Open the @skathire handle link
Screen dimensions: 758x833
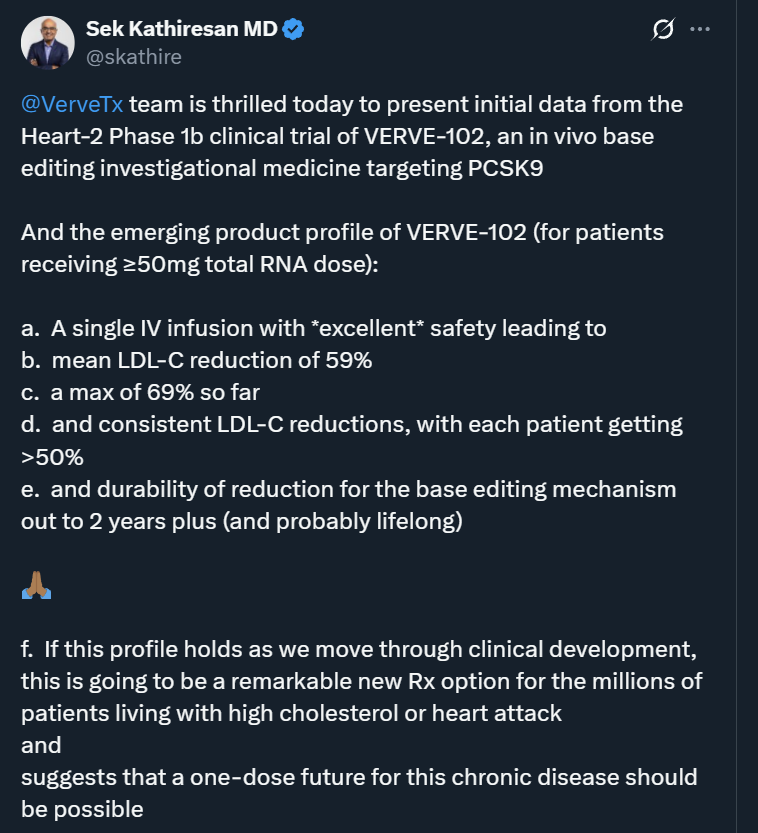134,57
